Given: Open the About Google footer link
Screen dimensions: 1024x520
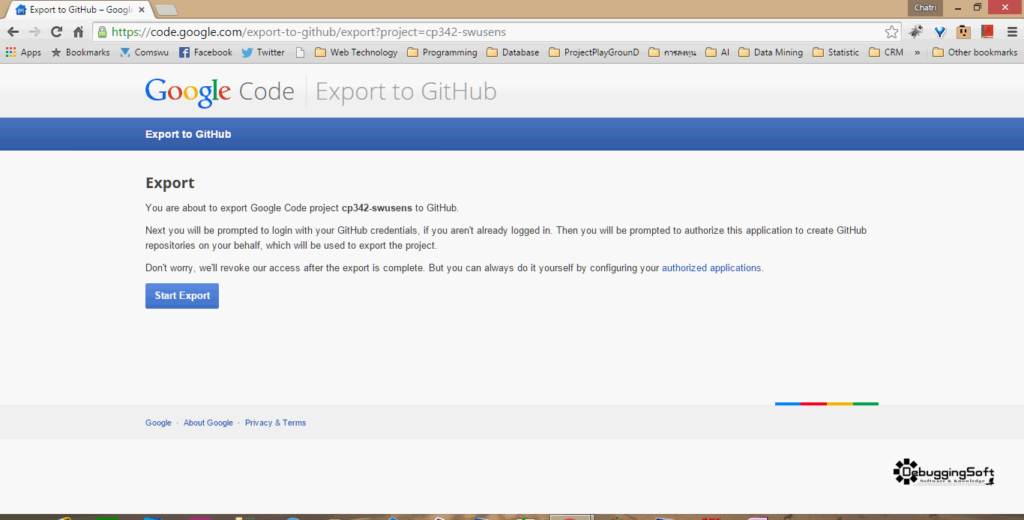Looking at the screenshot, I should 208,423.
